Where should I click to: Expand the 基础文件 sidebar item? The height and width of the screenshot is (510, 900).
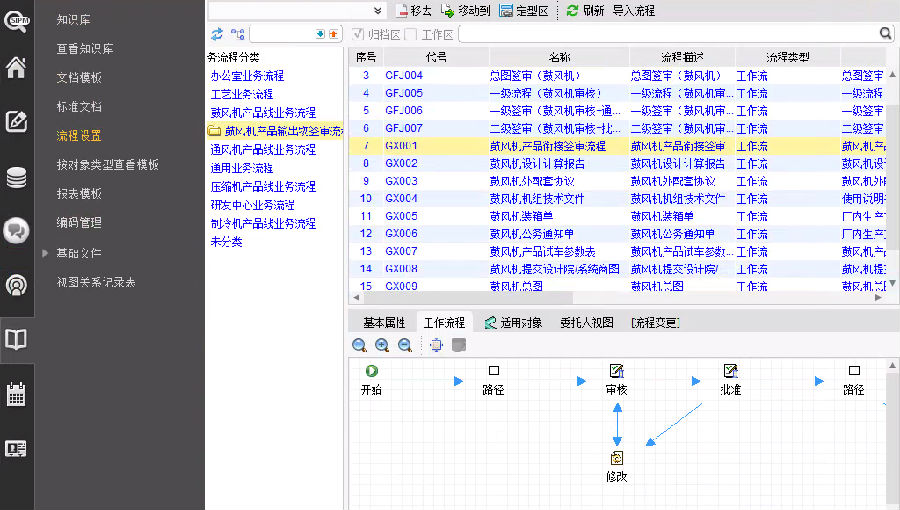[x=45, y=253]
